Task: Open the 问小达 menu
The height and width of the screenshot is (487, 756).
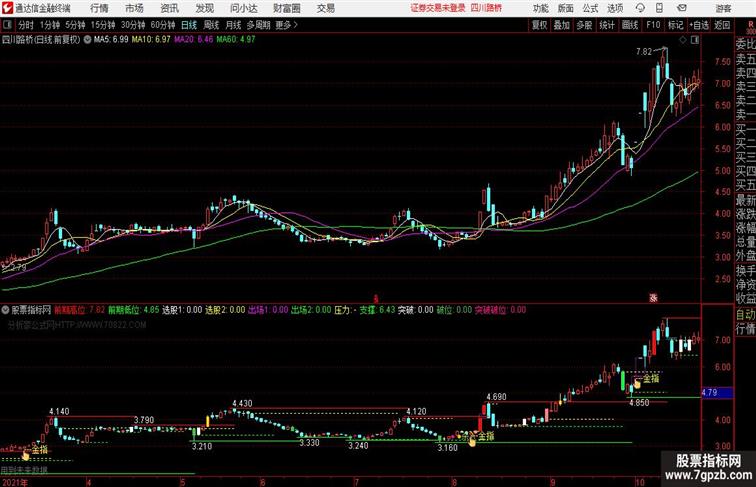Action: 243,8
